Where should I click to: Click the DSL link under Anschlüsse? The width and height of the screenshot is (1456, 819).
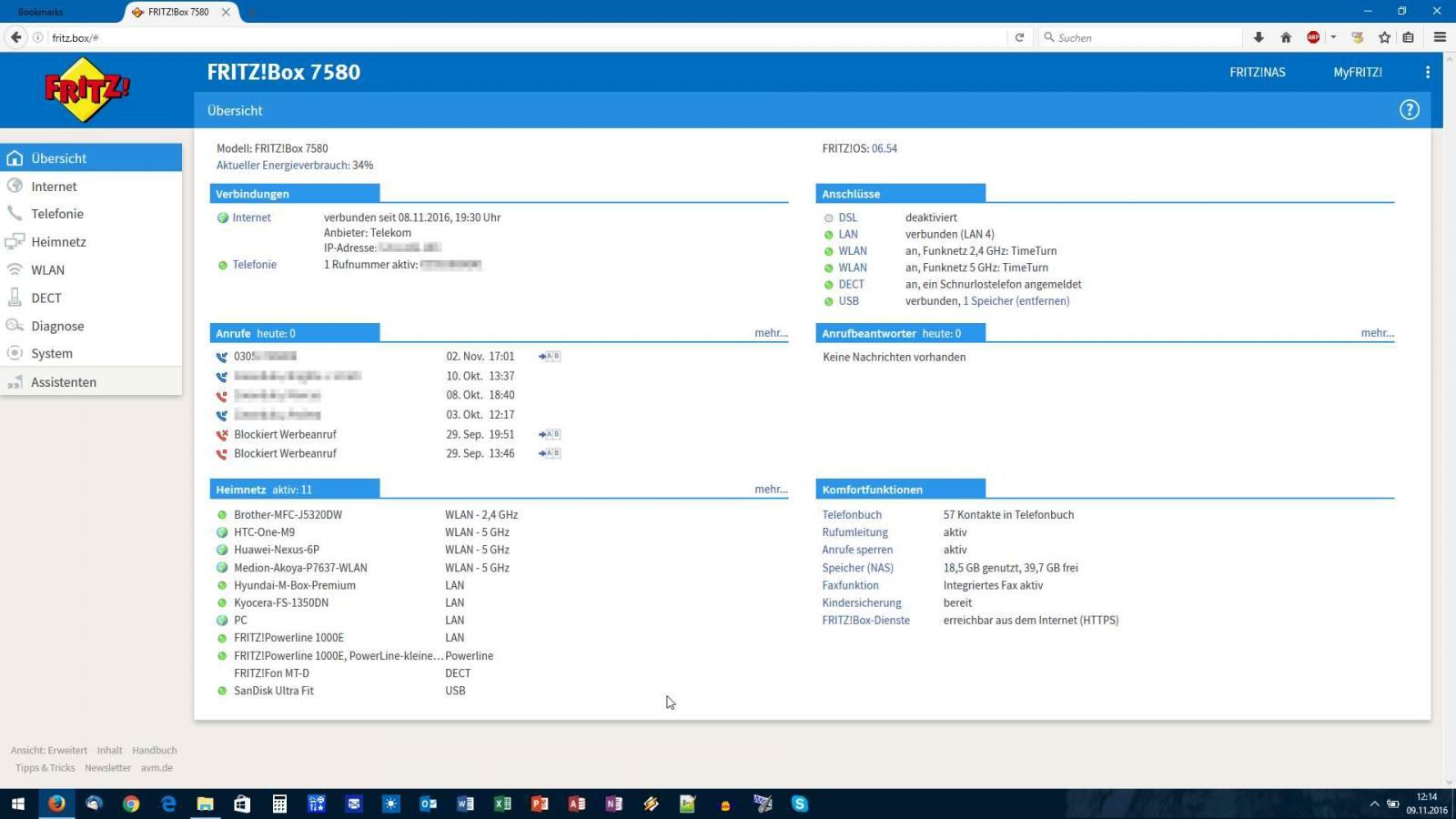[x=847, y=217]
